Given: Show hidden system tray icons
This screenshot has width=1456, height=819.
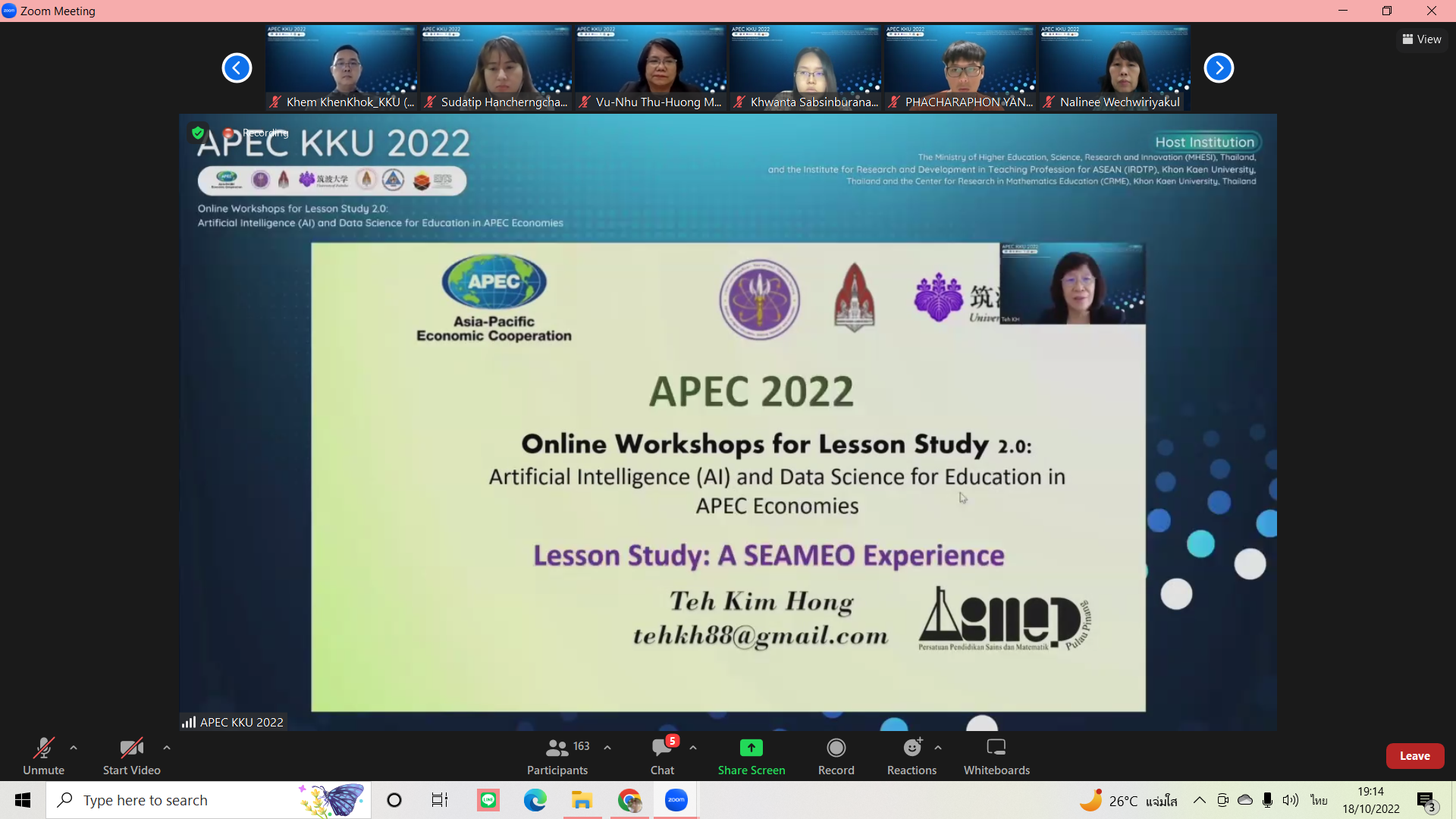Looking at the screenshot, I should coord(1199,800).
